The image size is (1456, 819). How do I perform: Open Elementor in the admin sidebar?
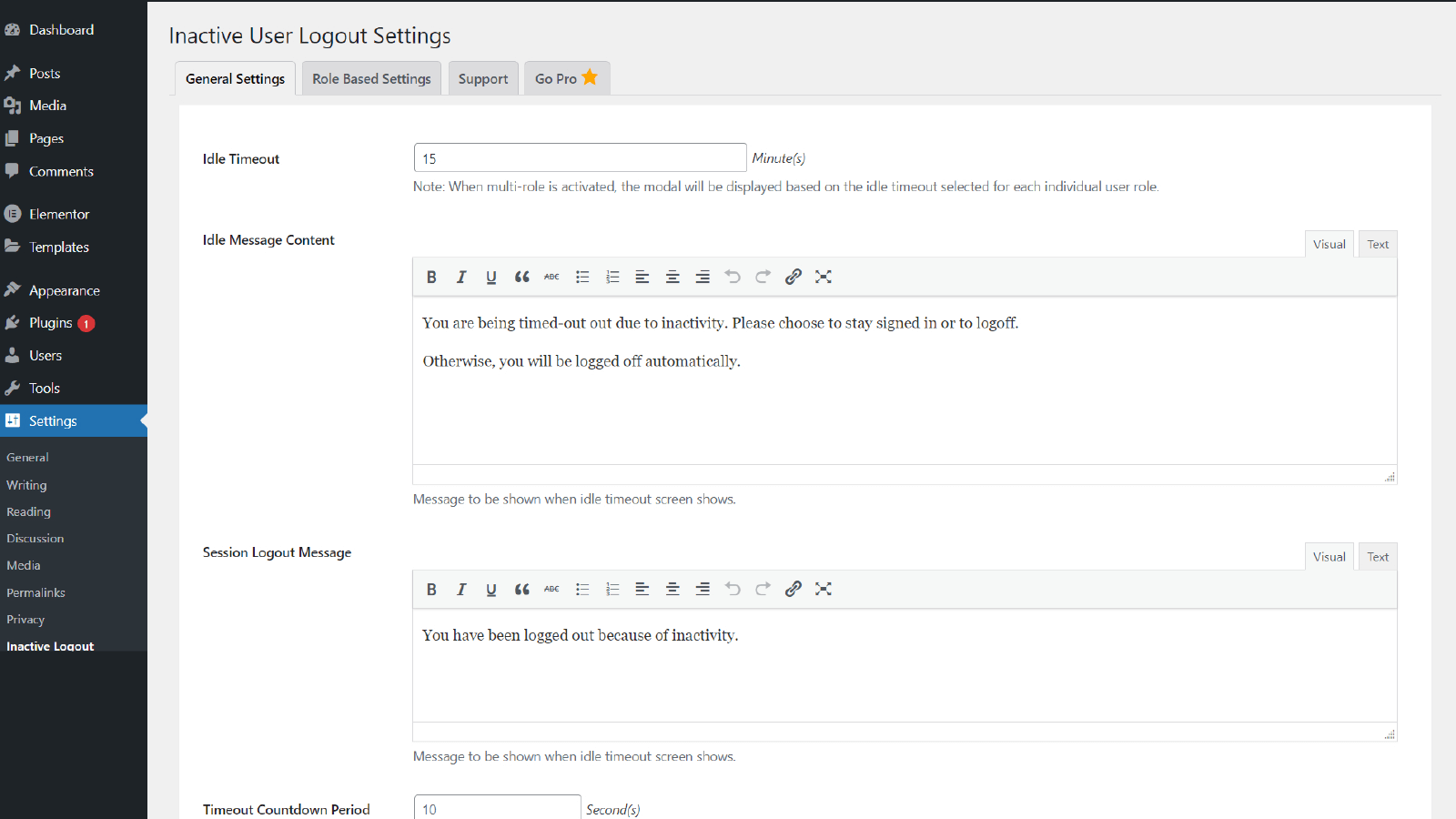[x=74, y=214]
